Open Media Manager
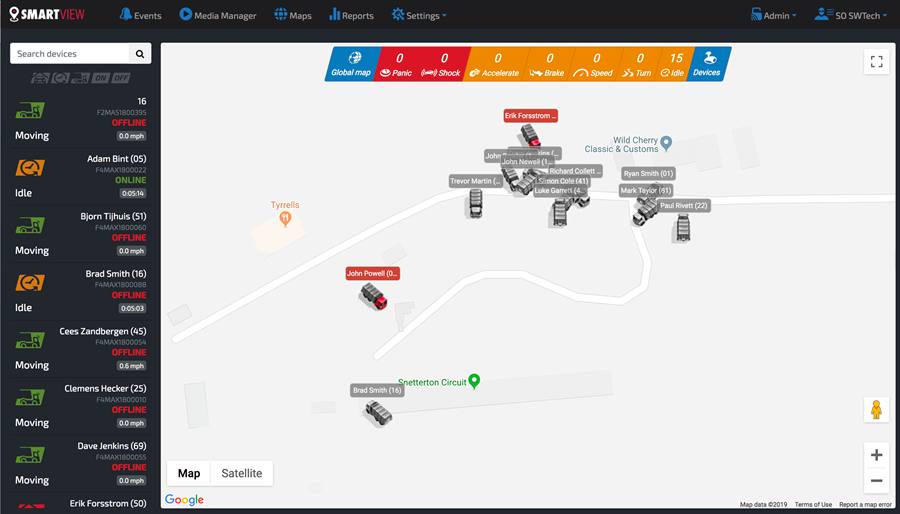Screen dimensions: 900x514 tap(218, 15)
